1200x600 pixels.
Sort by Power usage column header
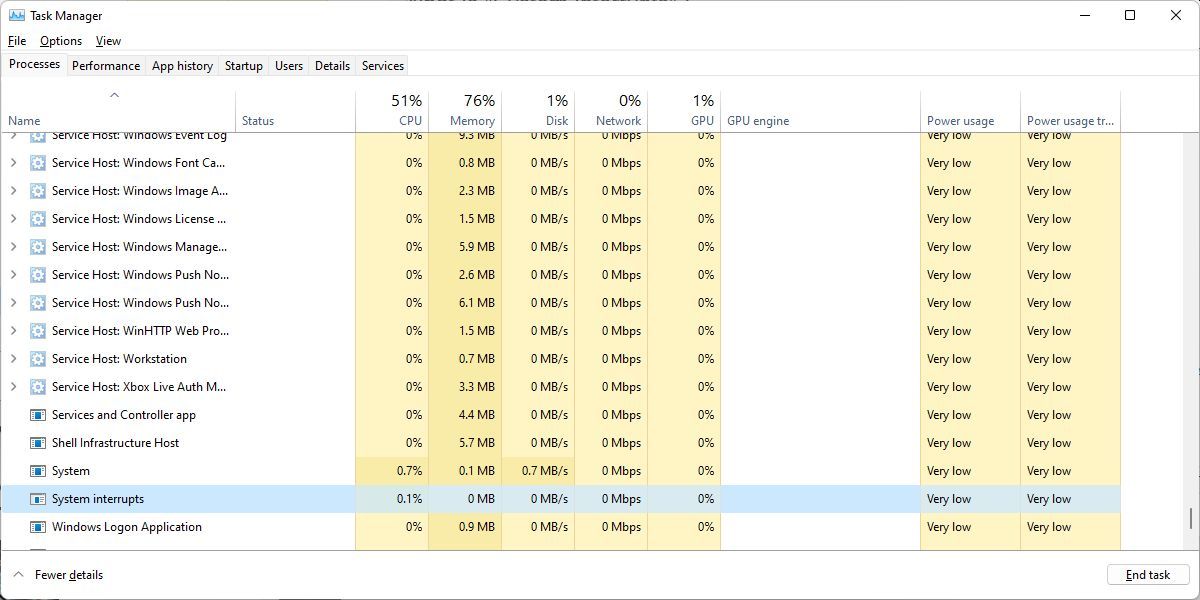point(970,111)
